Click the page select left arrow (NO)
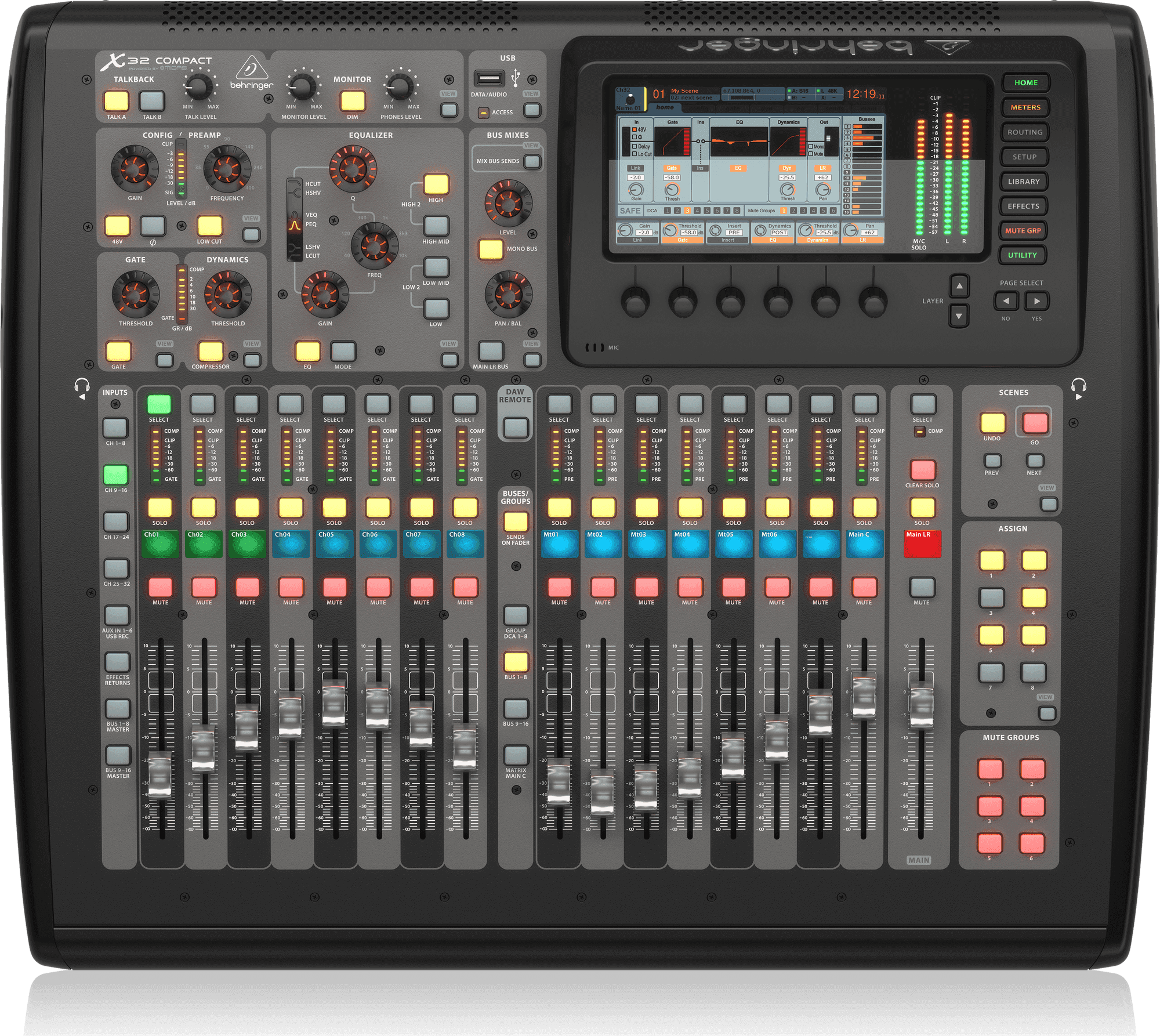The height and width of the screenshot is (1036, 1160). coord(1006,301)
